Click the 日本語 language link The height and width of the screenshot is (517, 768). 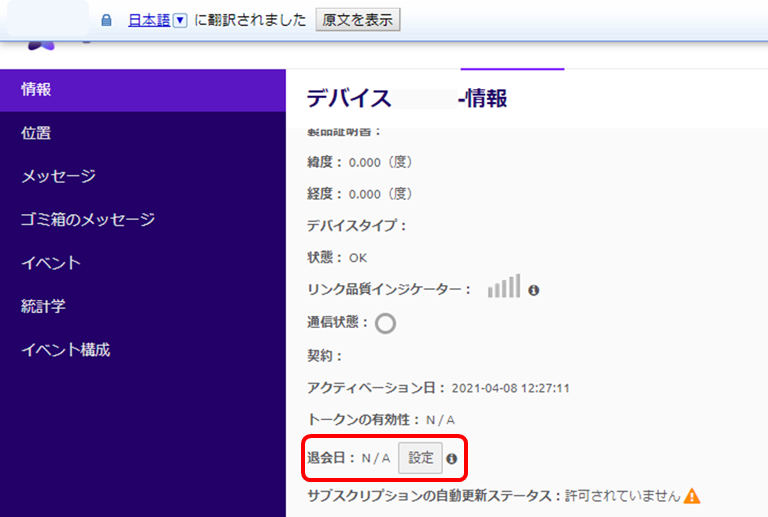(x=149, y=20)
